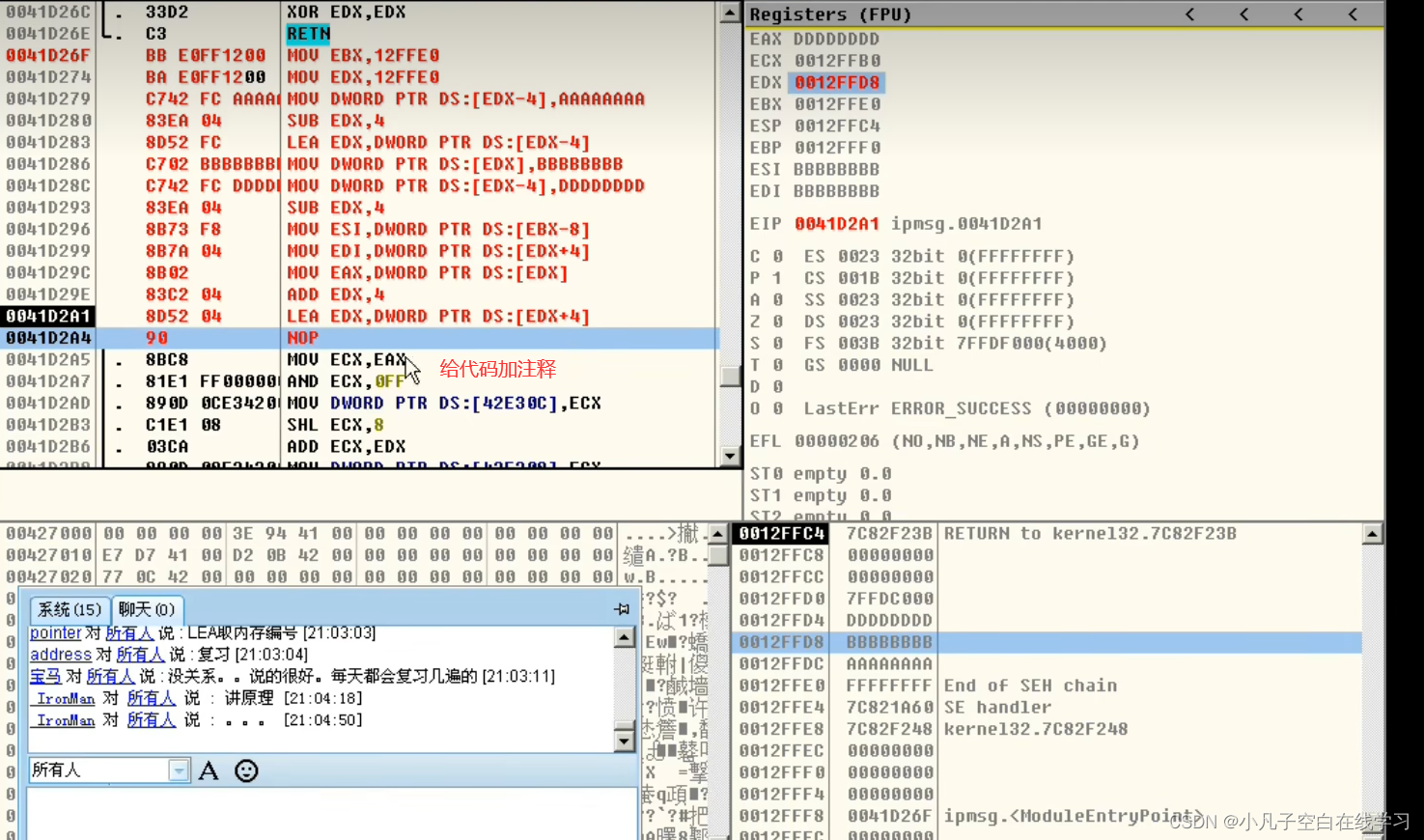Screen dimensions: 1424x840
Task: Click EAX register value DDDDDDDD
Action: pos(836,40)
